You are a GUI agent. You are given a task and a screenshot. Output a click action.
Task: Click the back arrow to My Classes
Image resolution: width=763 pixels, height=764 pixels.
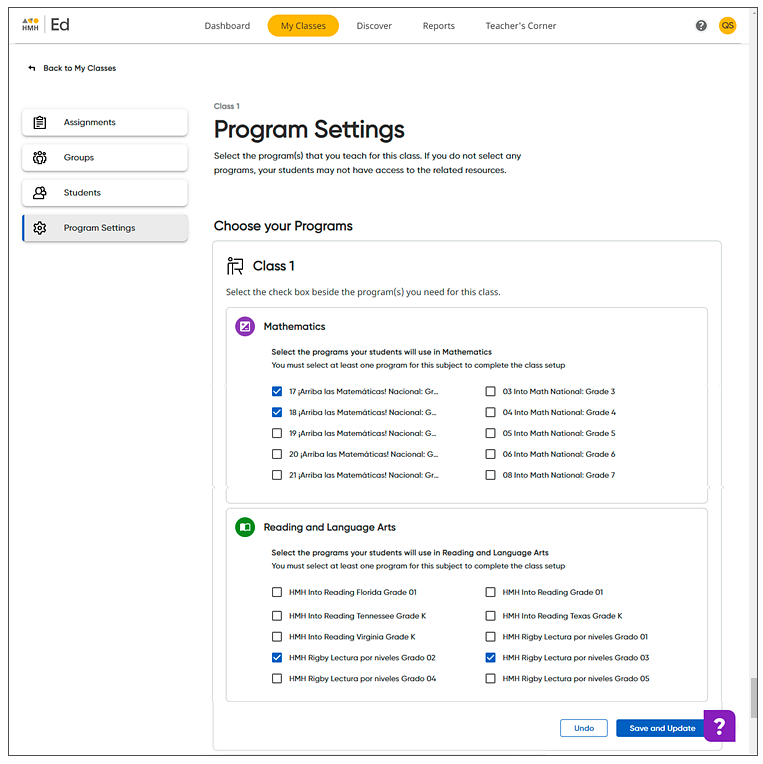coord(32,69)
